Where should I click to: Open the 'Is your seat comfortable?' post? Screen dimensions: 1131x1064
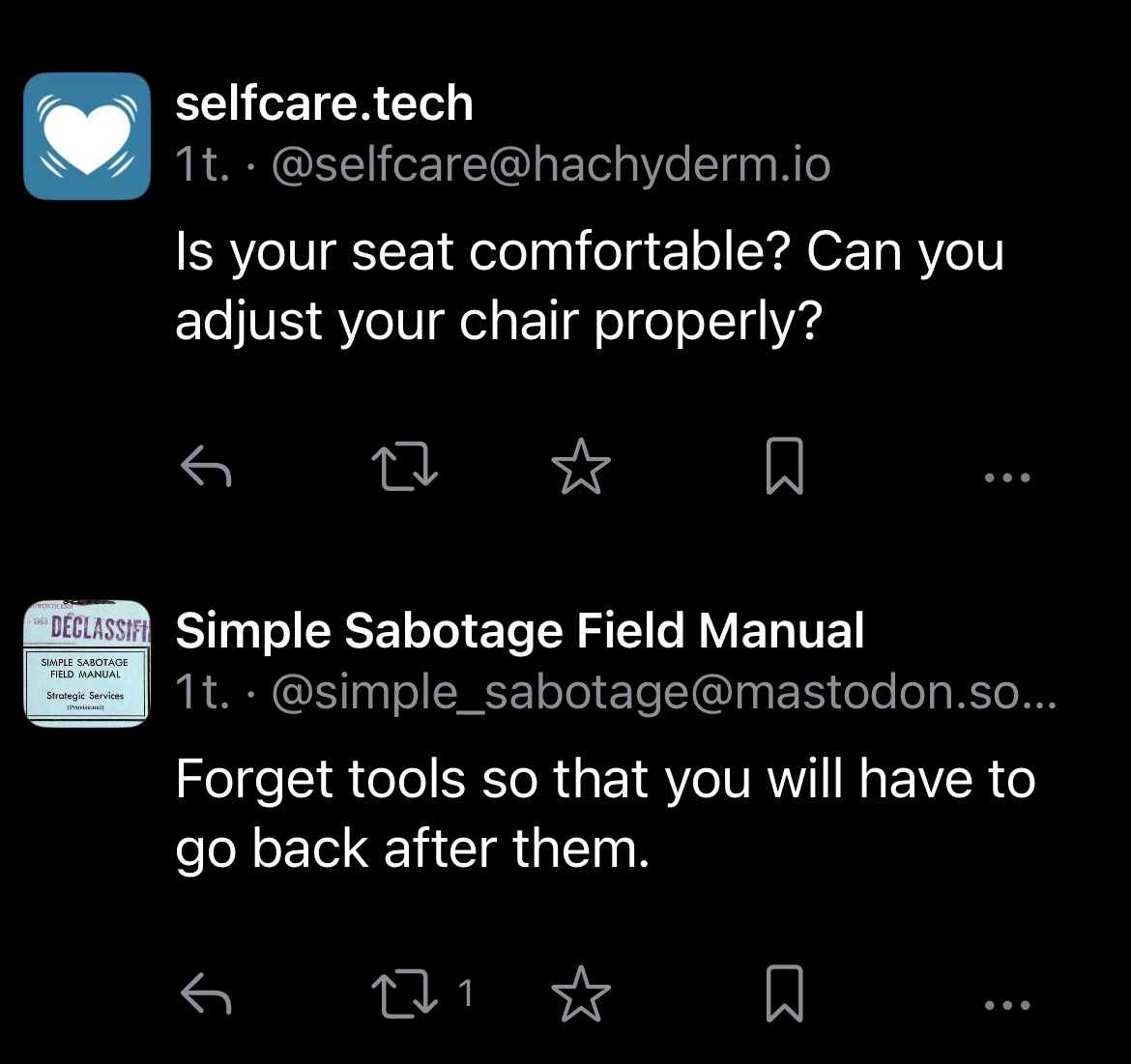[x=589, y=285]
